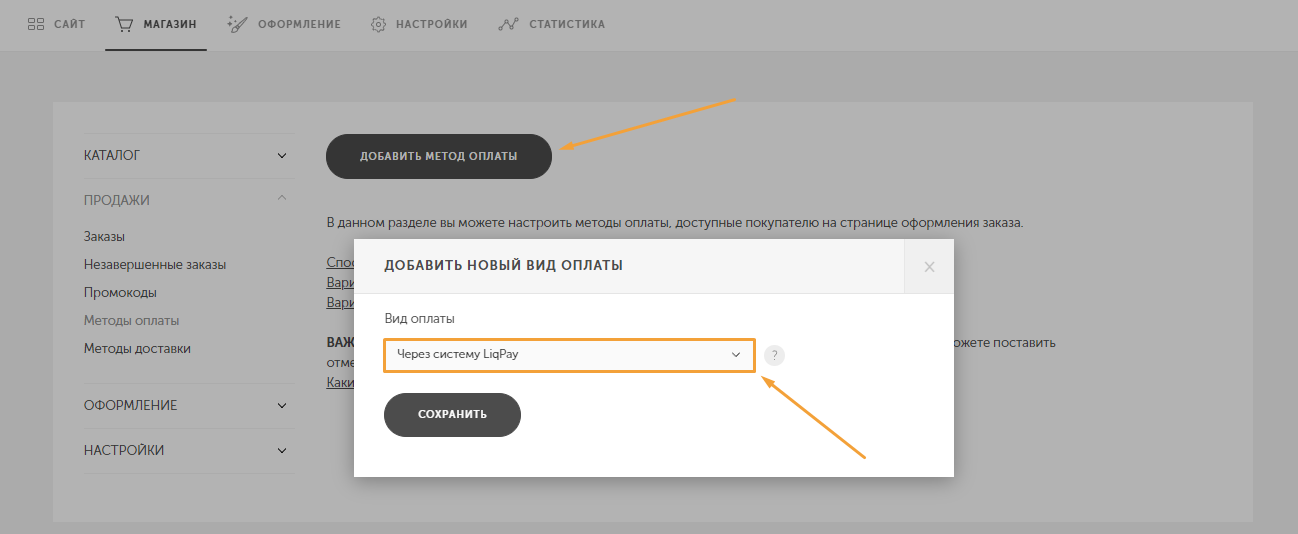
Task: Go to the Настройки top tab
Action: pos(419,24)
